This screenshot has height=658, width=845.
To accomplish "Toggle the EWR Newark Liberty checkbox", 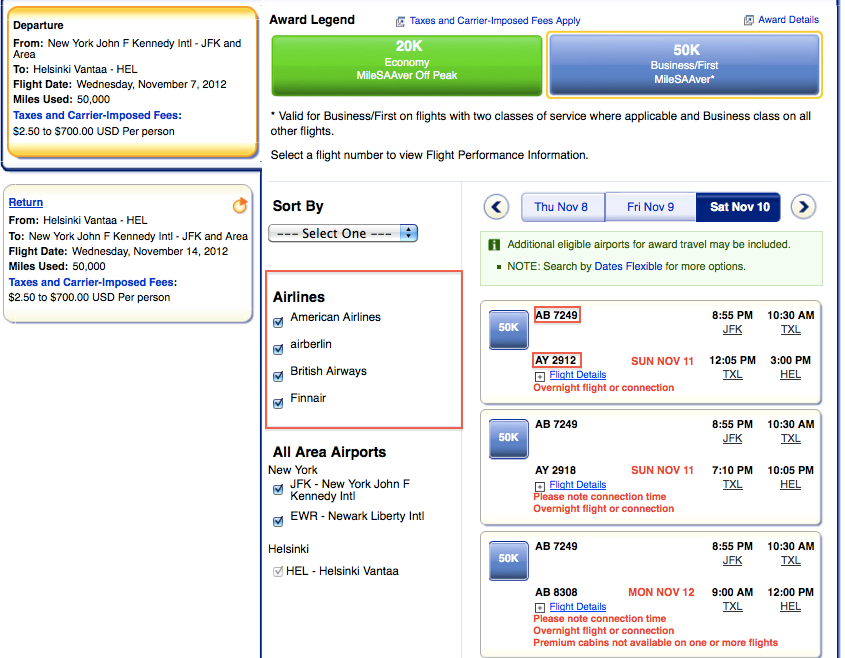I will (278, 521).
